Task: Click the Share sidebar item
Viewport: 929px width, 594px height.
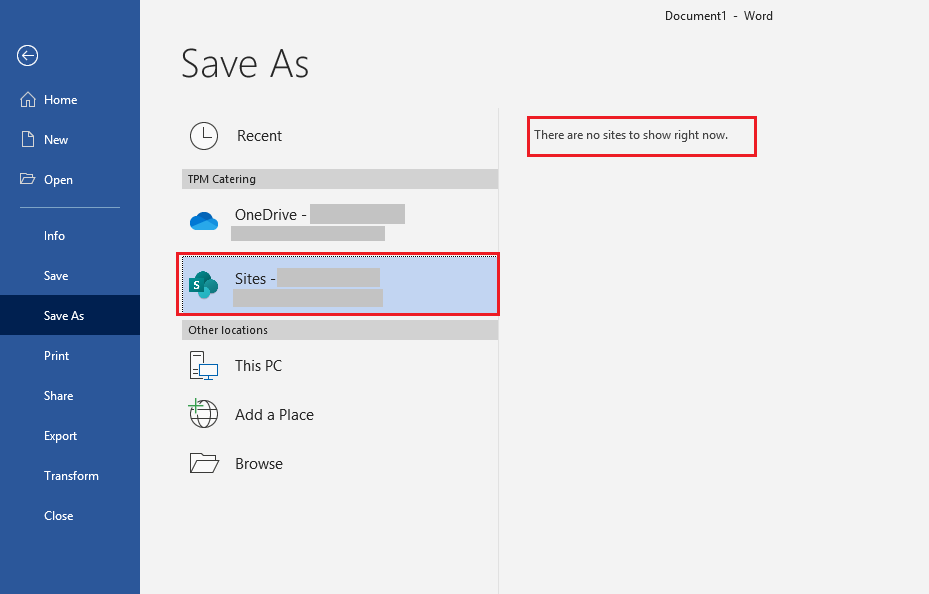Action: 58,395
